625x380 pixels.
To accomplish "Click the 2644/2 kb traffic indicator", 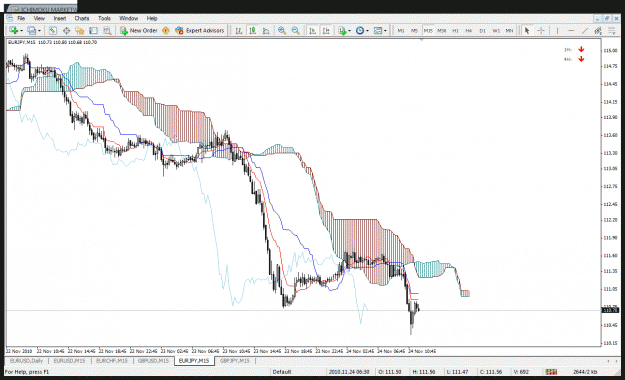I will (x=585, y=372).
